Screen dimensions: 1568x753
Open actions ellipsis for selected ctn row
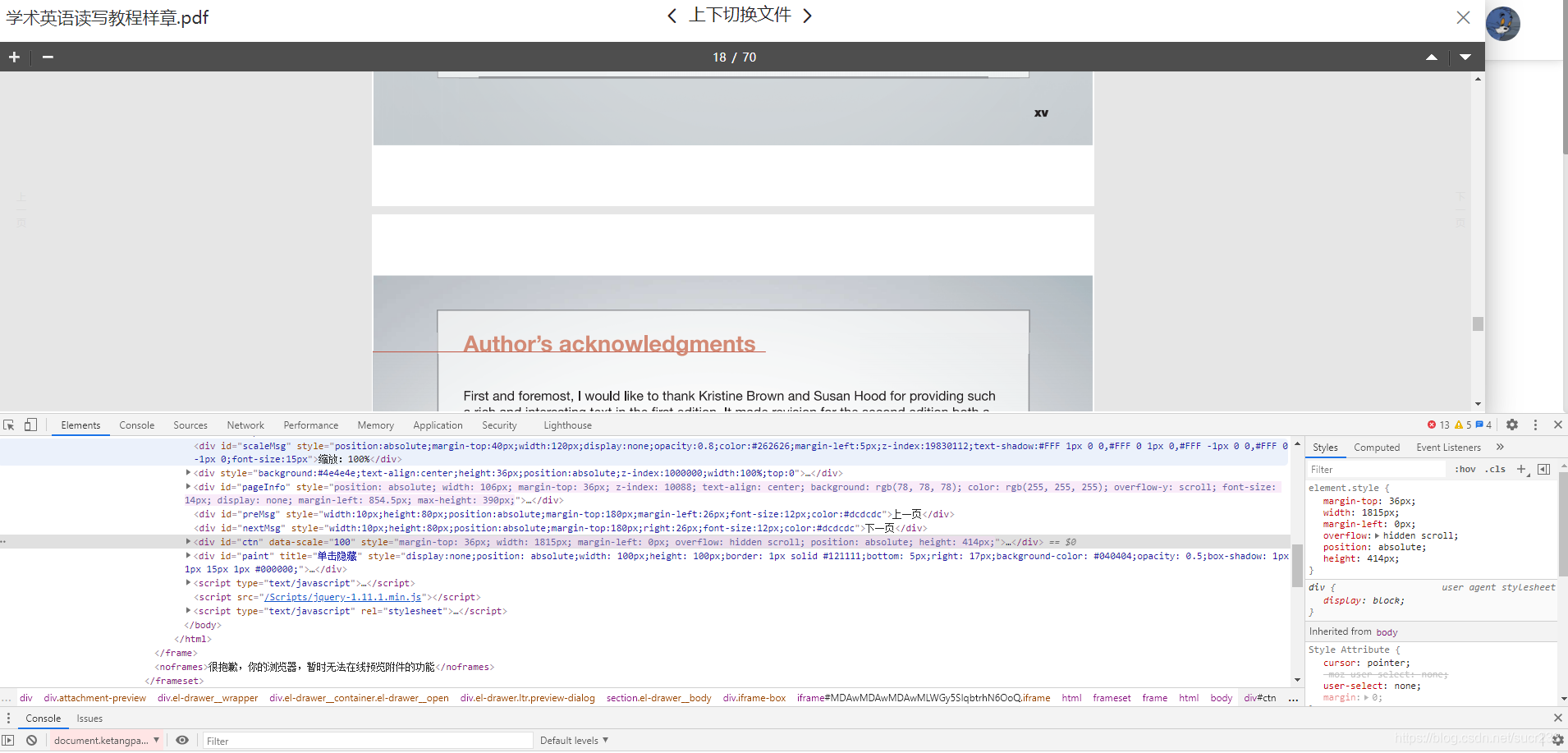pyautogui.click(x=3, y=541)
